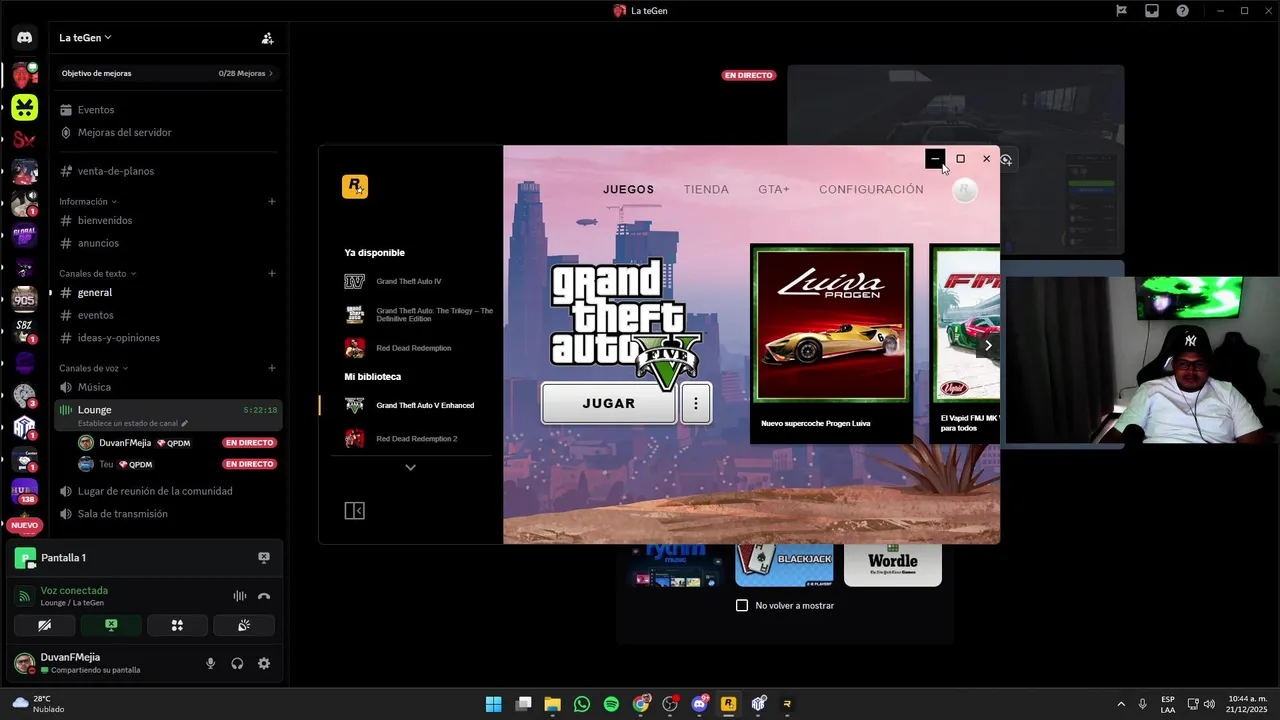Open Windows Start menu

[493, 704]
